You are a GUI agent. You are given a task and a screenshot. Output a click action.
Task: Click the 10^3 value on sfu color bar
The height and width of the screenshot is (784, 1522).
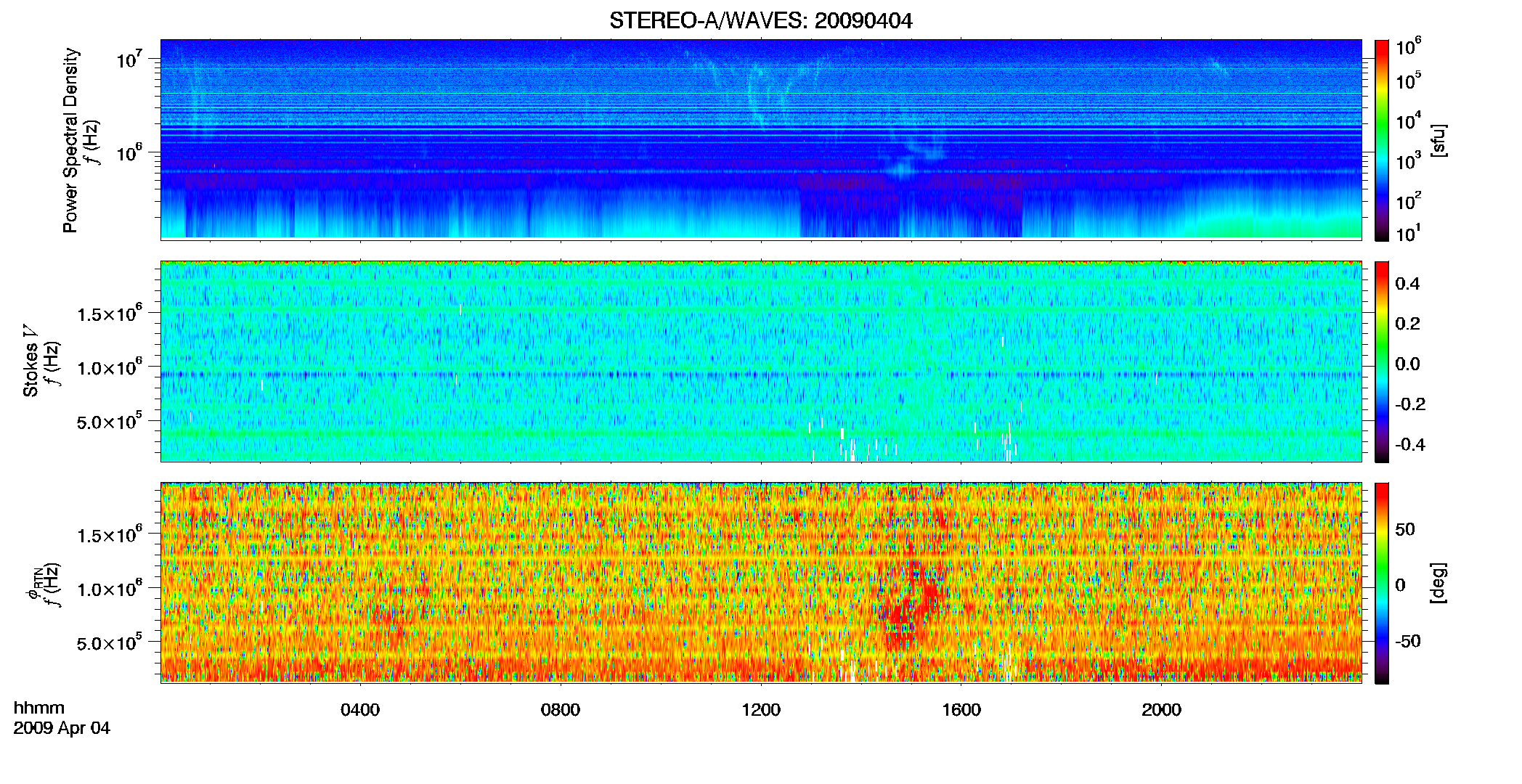click(x=1408, y=161)
